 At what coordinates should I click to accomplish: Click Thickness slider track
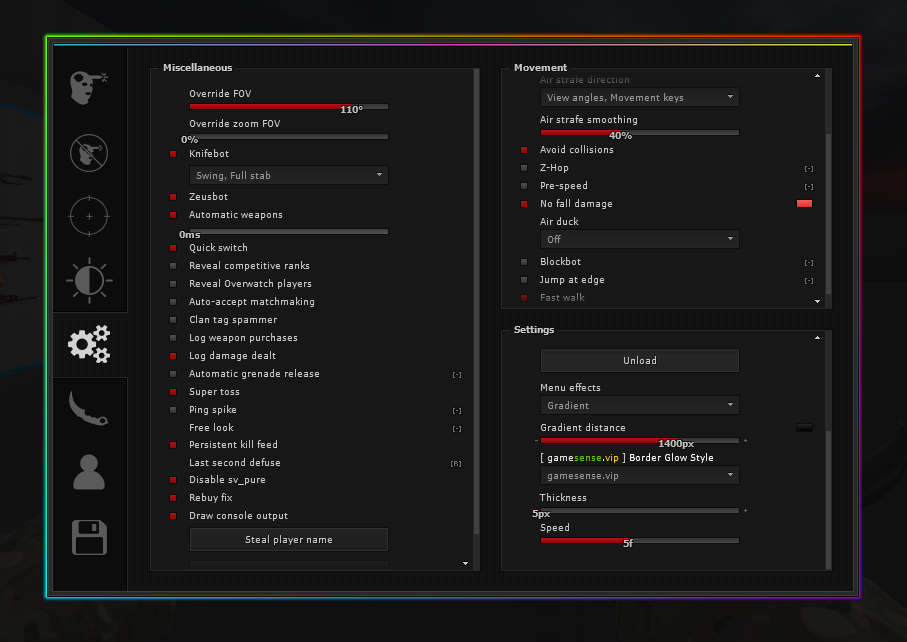pos(640,511)
